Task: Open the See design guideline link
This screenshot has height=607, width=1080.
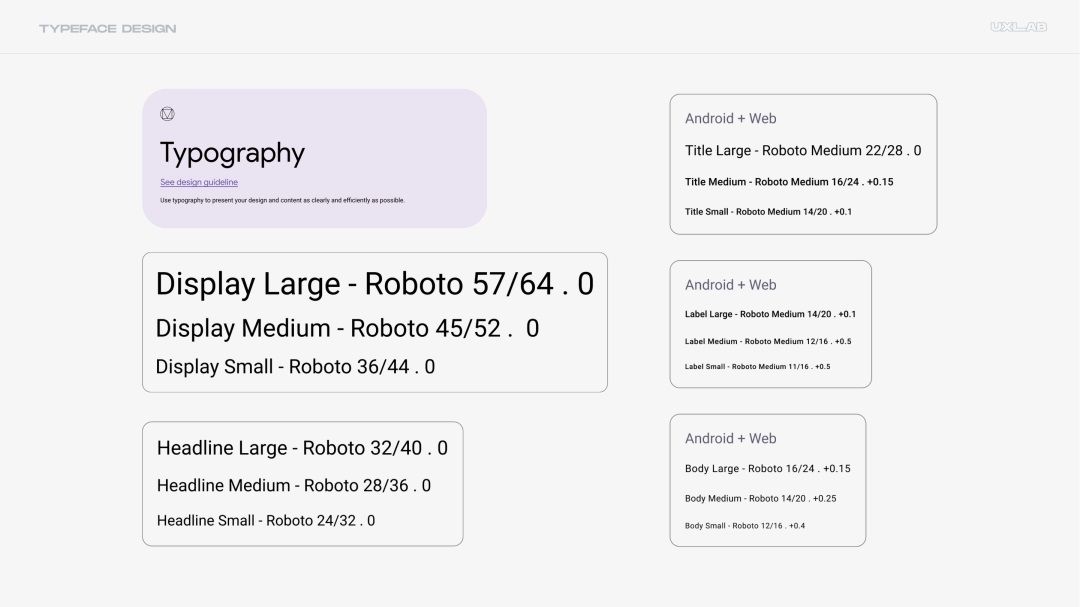Action: click(x=199, y=182)
